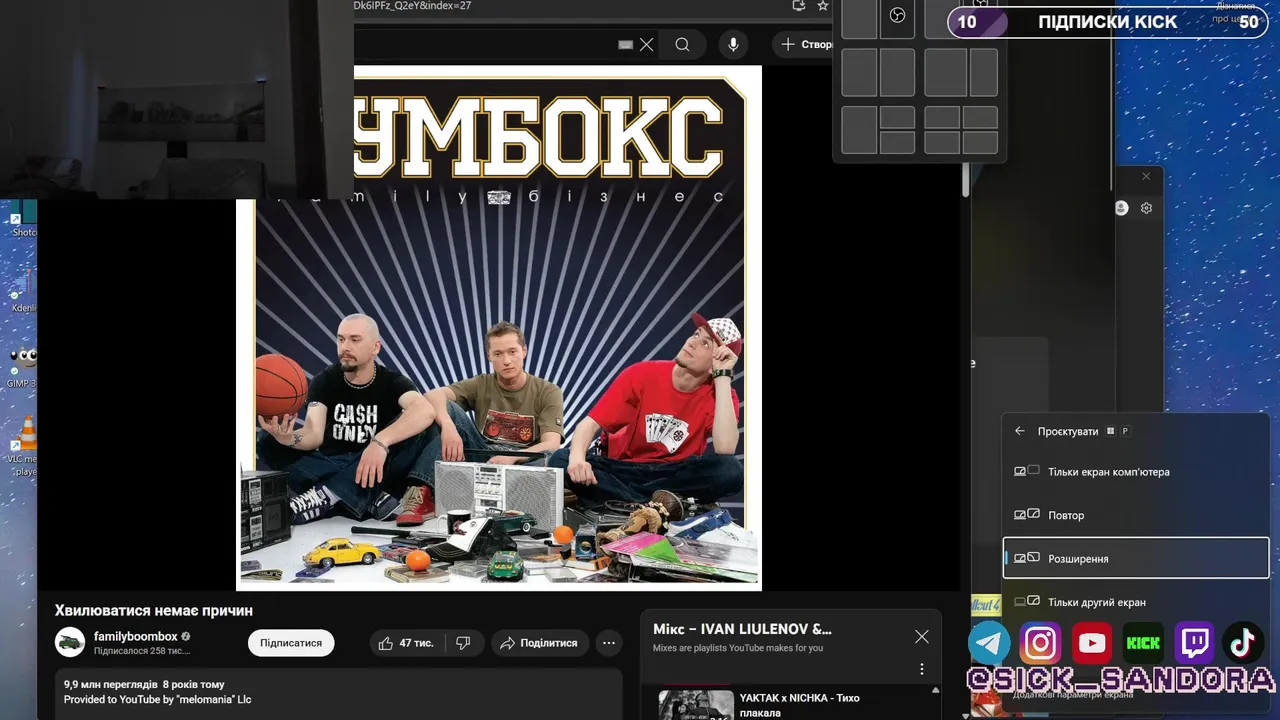Open settings gear in the dark right window

(1147, 208)
